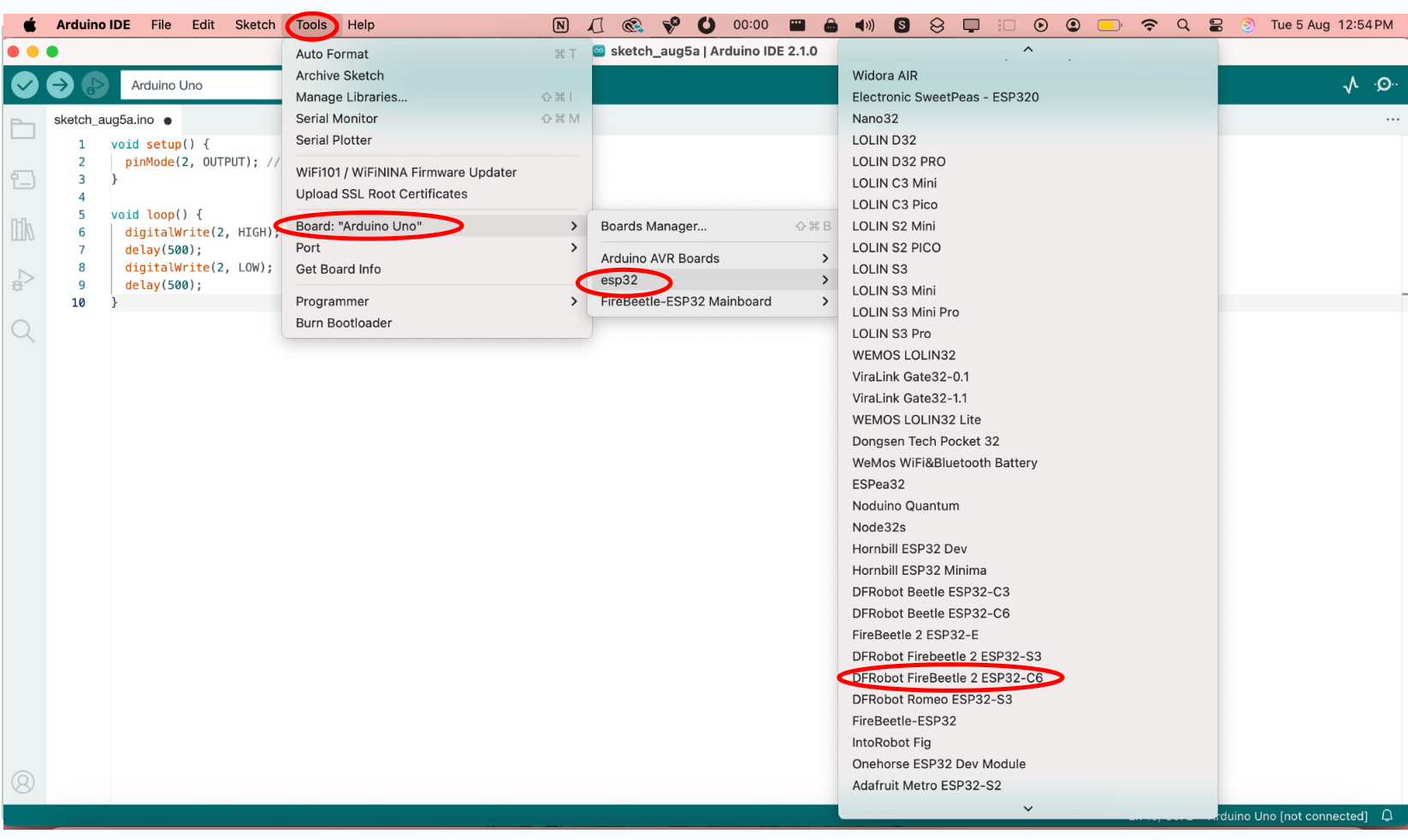Select Burn Bootloader
1408x840 pixels.
click(436, 322)
